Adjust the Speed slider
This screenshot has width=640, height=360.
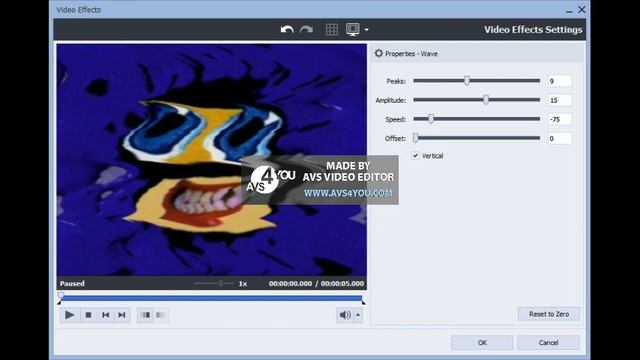[x=431, y=119]
